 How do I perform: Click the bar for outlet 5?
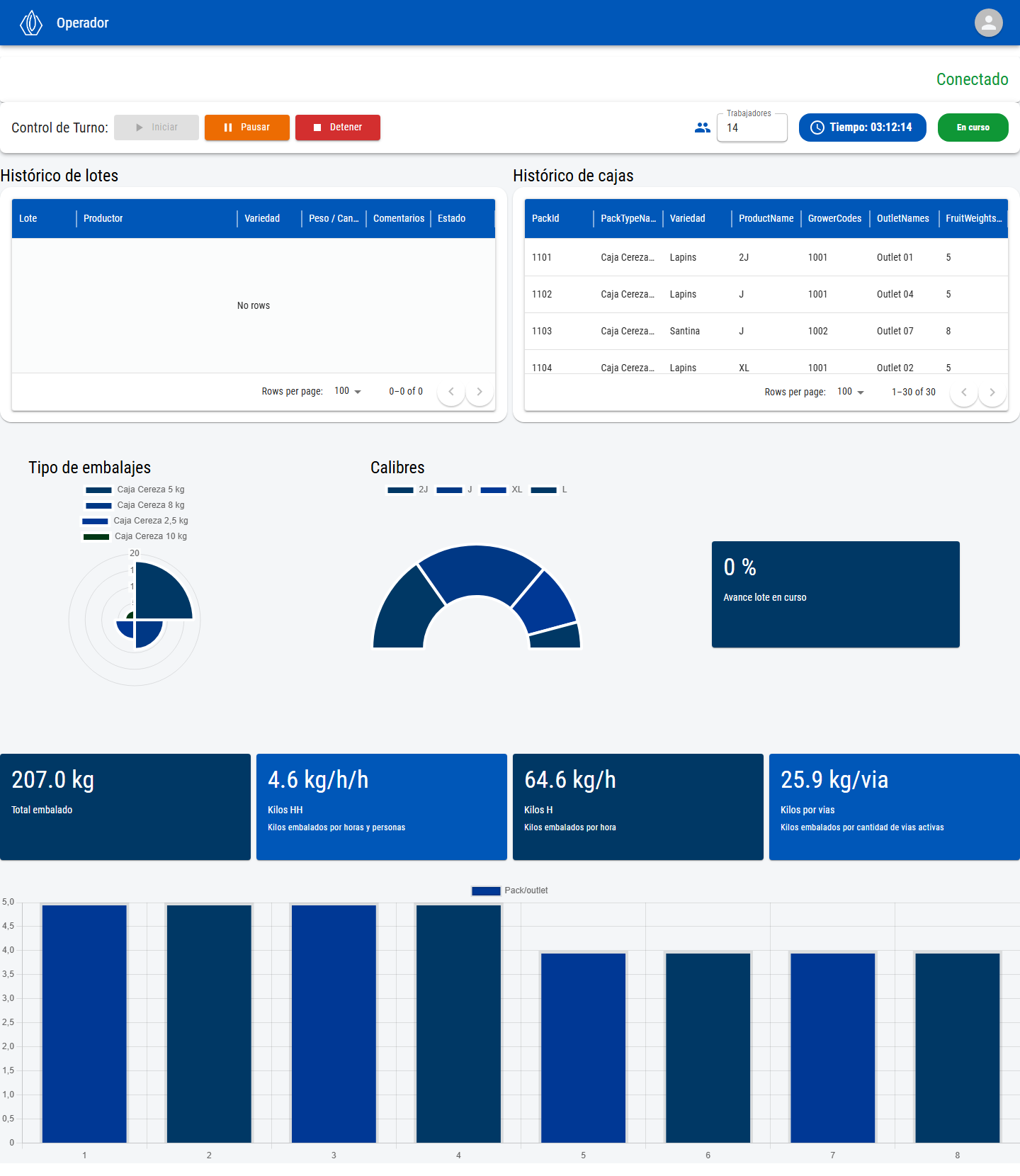(x=583, y=1048)
